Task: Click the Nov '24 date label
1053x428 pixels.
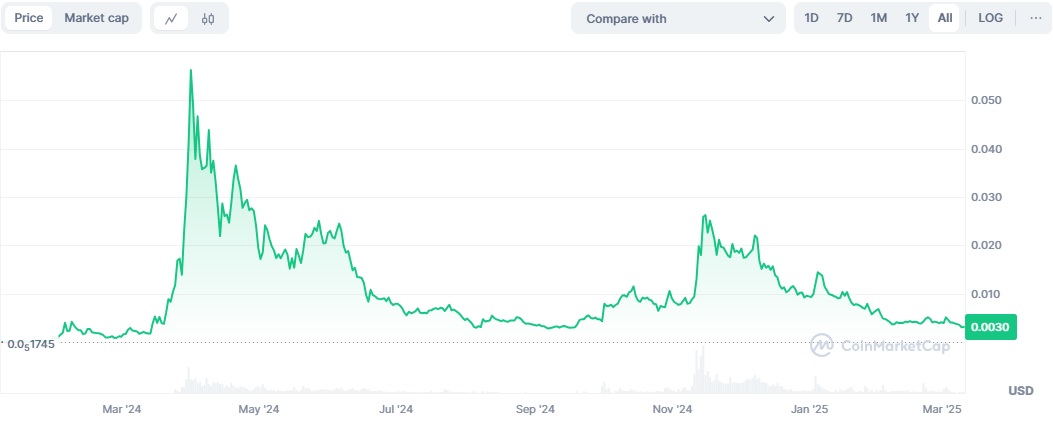Action: click(672, 409)
